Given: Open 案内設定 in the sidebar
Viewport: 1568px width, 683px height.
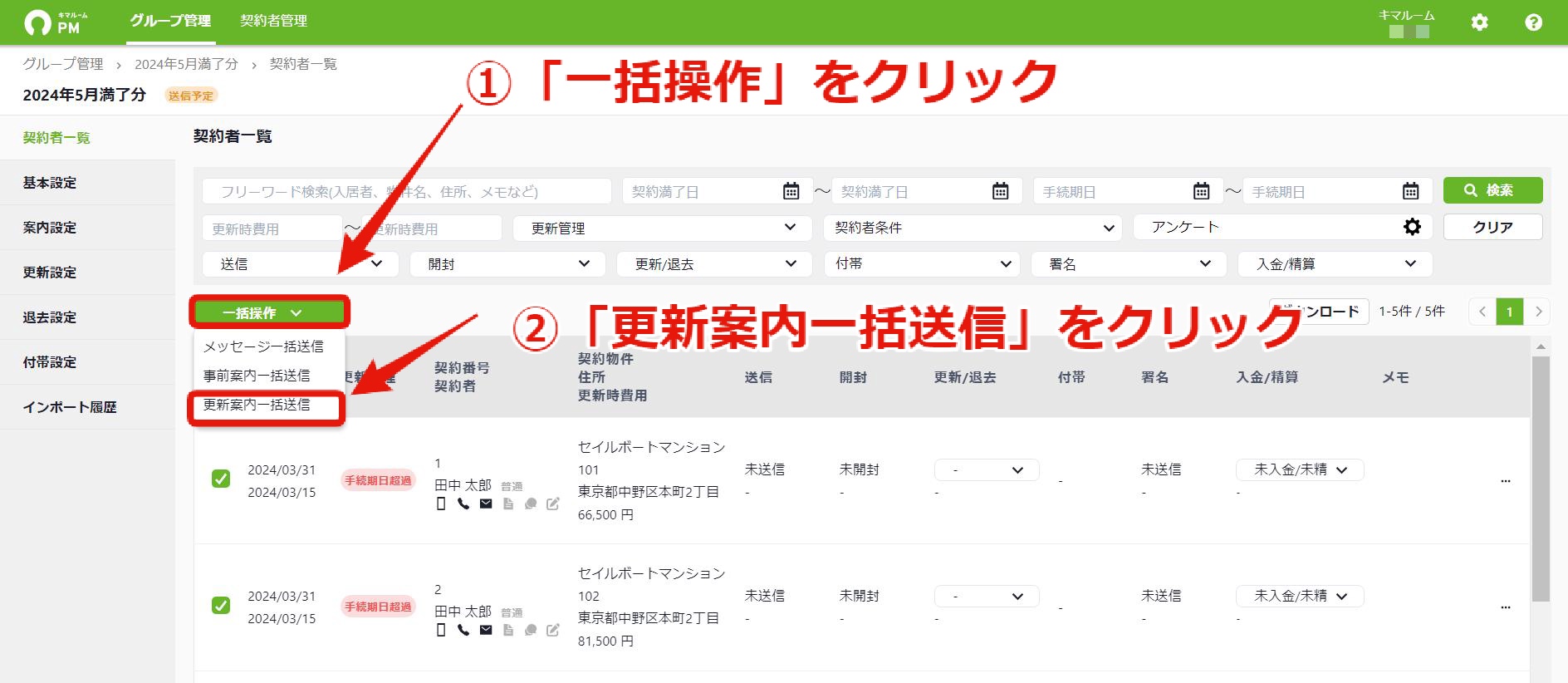Looking at the screenshot, I should (x=87, y=228).
